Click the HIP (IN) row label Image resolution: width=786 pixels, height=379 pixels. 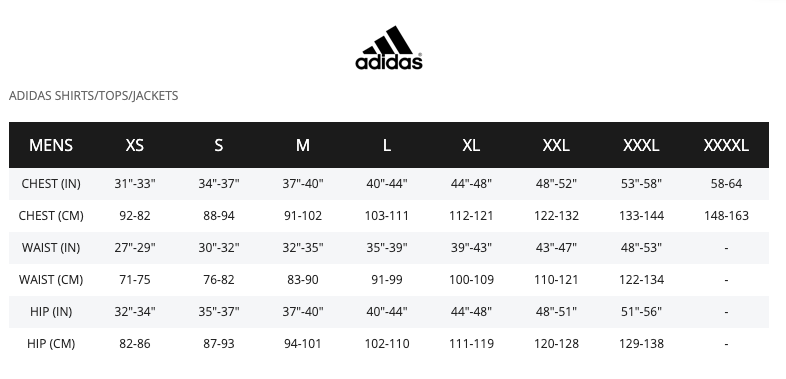(51, 312)
